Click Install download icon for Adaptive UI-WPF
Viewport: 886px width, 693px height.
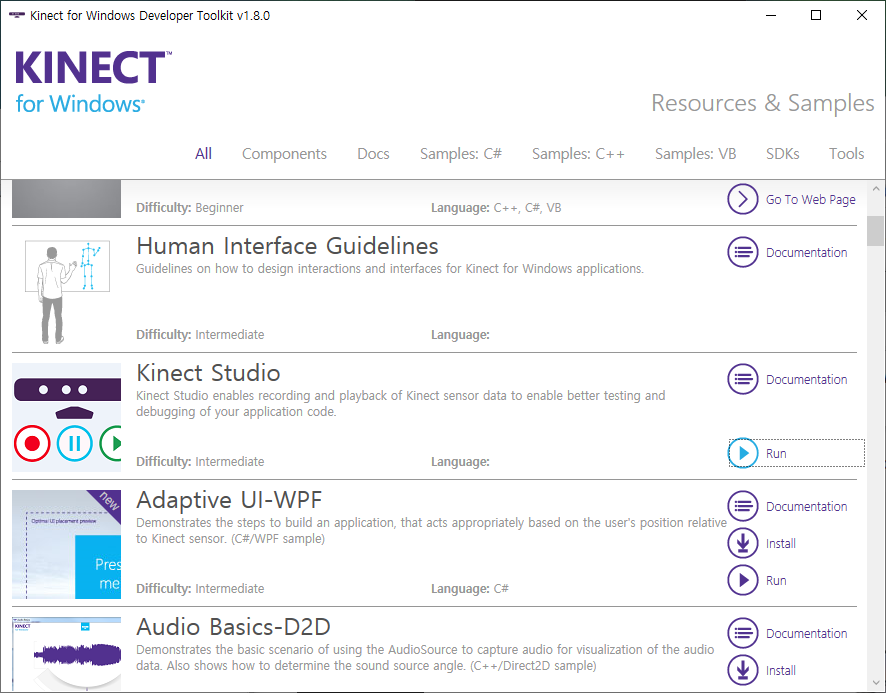742,543
